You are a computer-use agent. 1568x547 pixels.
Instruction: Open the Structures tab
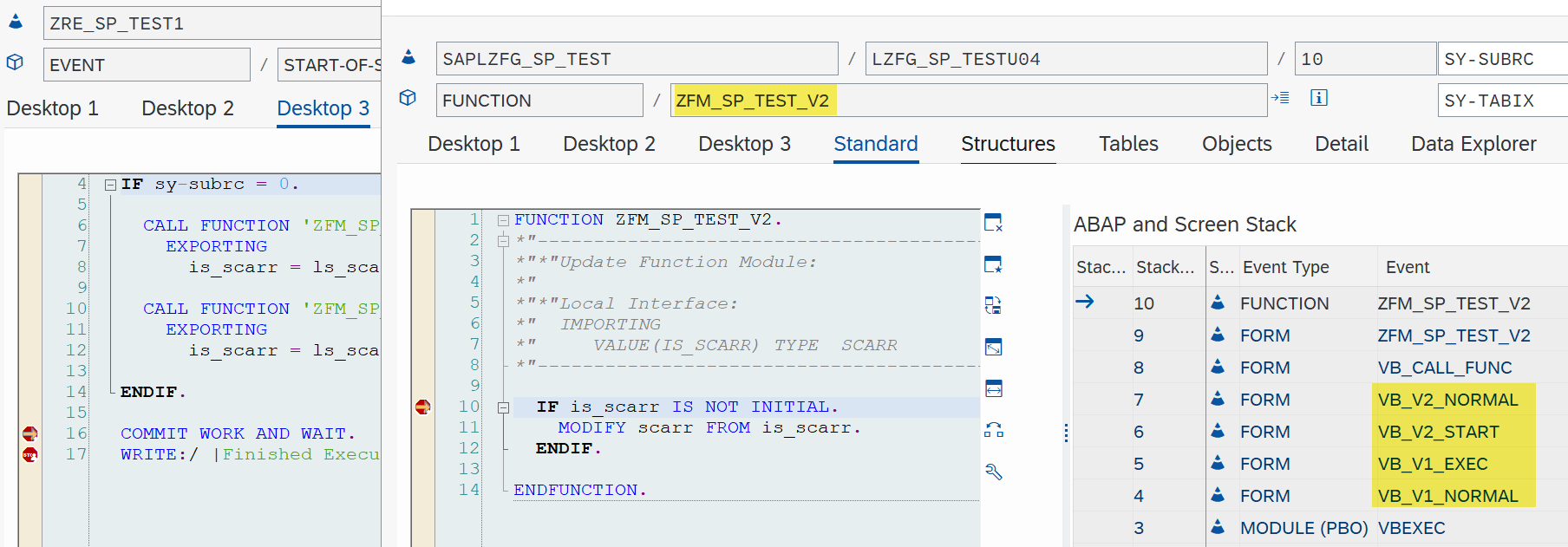pos(1009,144)
